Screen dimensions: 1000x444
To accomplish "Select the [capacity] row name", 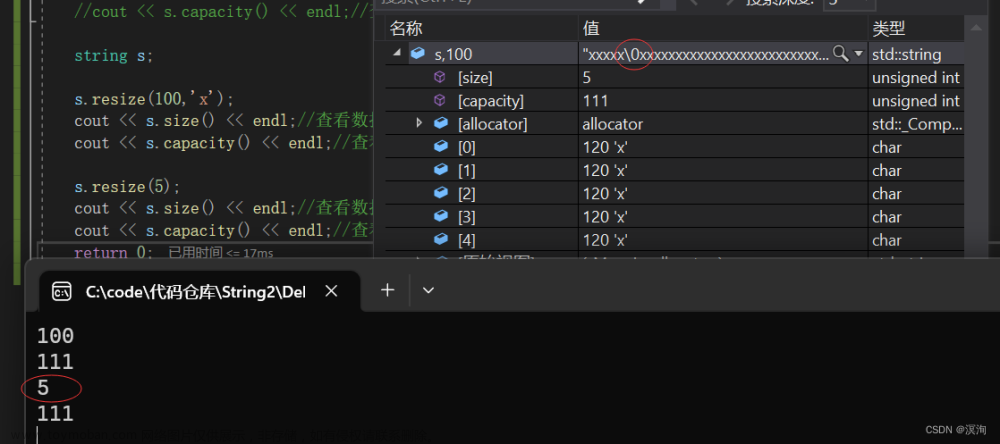I will (x=490, y=101).
